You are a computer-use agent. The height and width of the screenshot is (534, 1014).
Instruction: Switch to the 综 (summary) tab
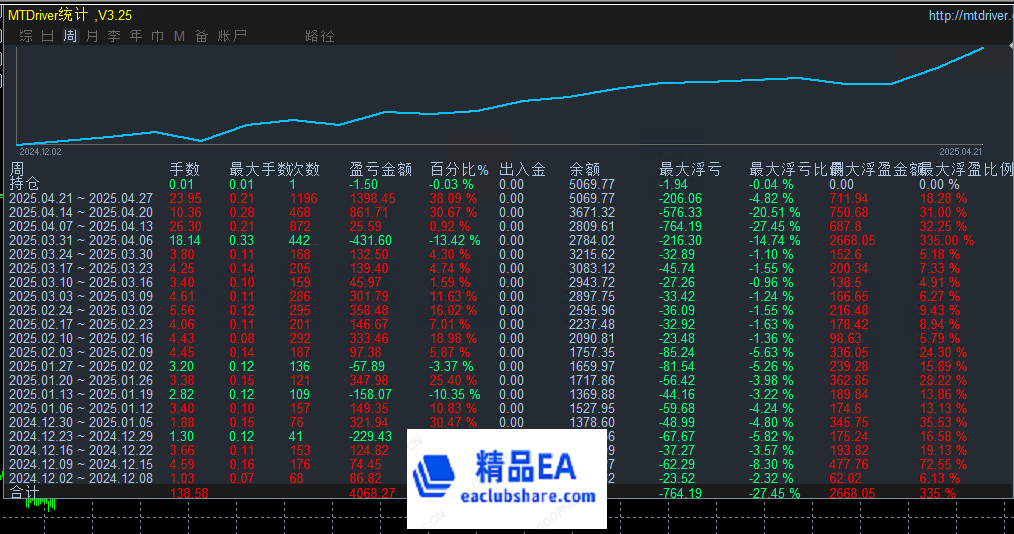point(26,36)
